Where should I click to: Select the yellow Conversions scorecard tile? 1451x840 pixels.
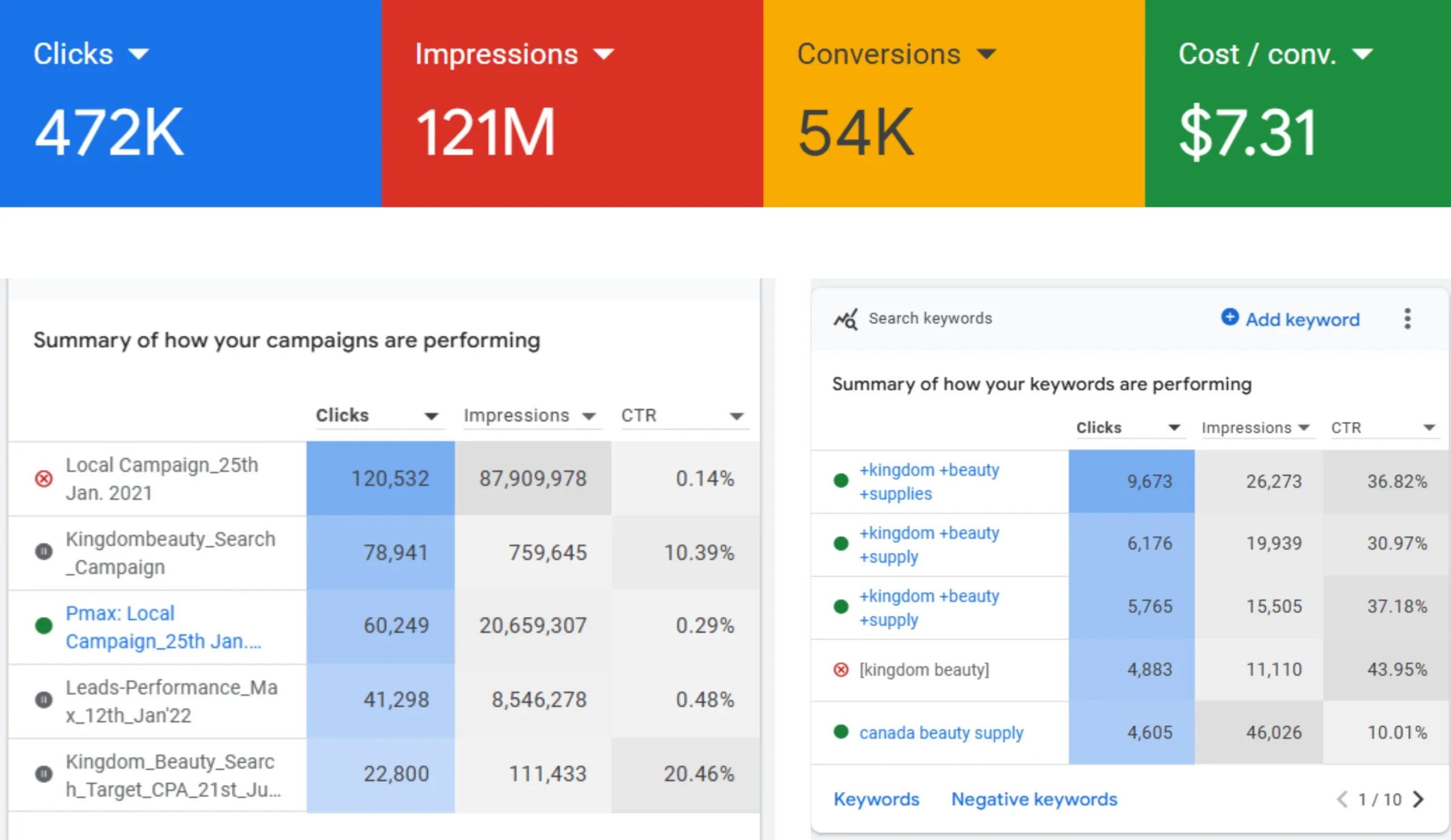click(x=953, y=104)
